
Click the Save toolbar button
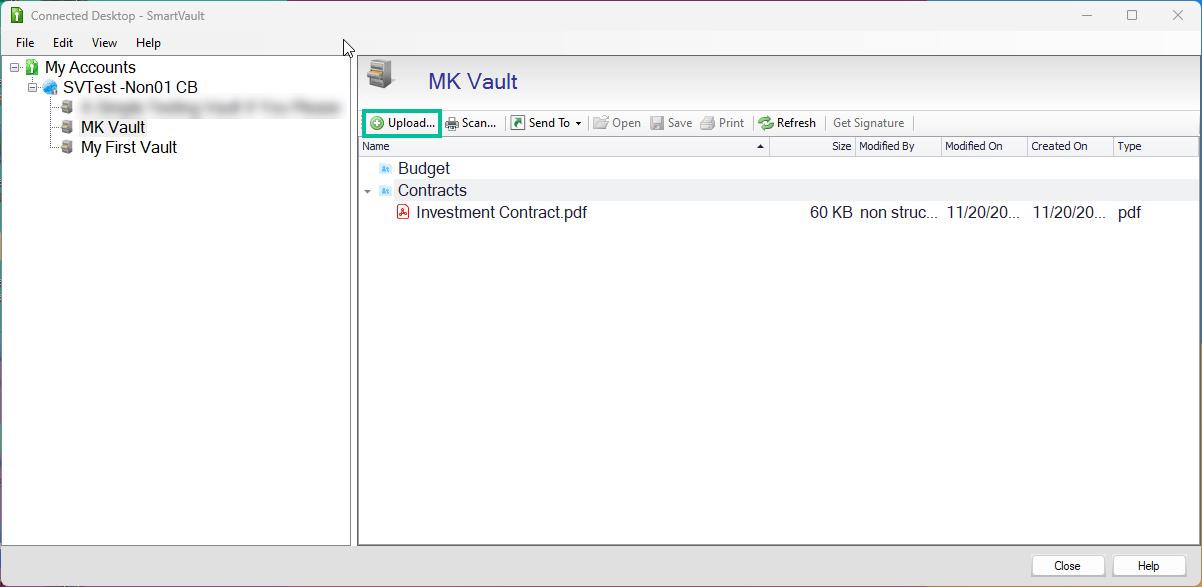point(671,123)
